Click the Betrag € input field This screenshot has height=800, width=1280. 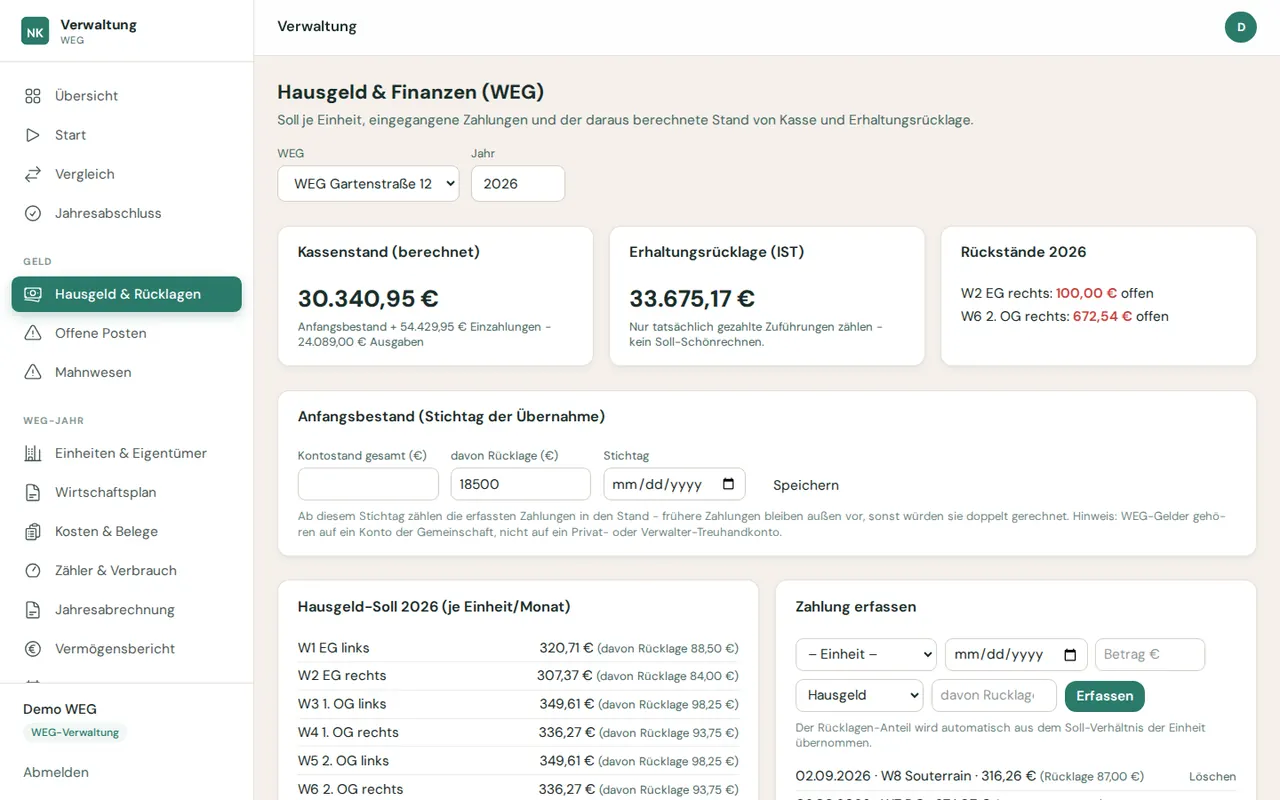click(1150, 654)
